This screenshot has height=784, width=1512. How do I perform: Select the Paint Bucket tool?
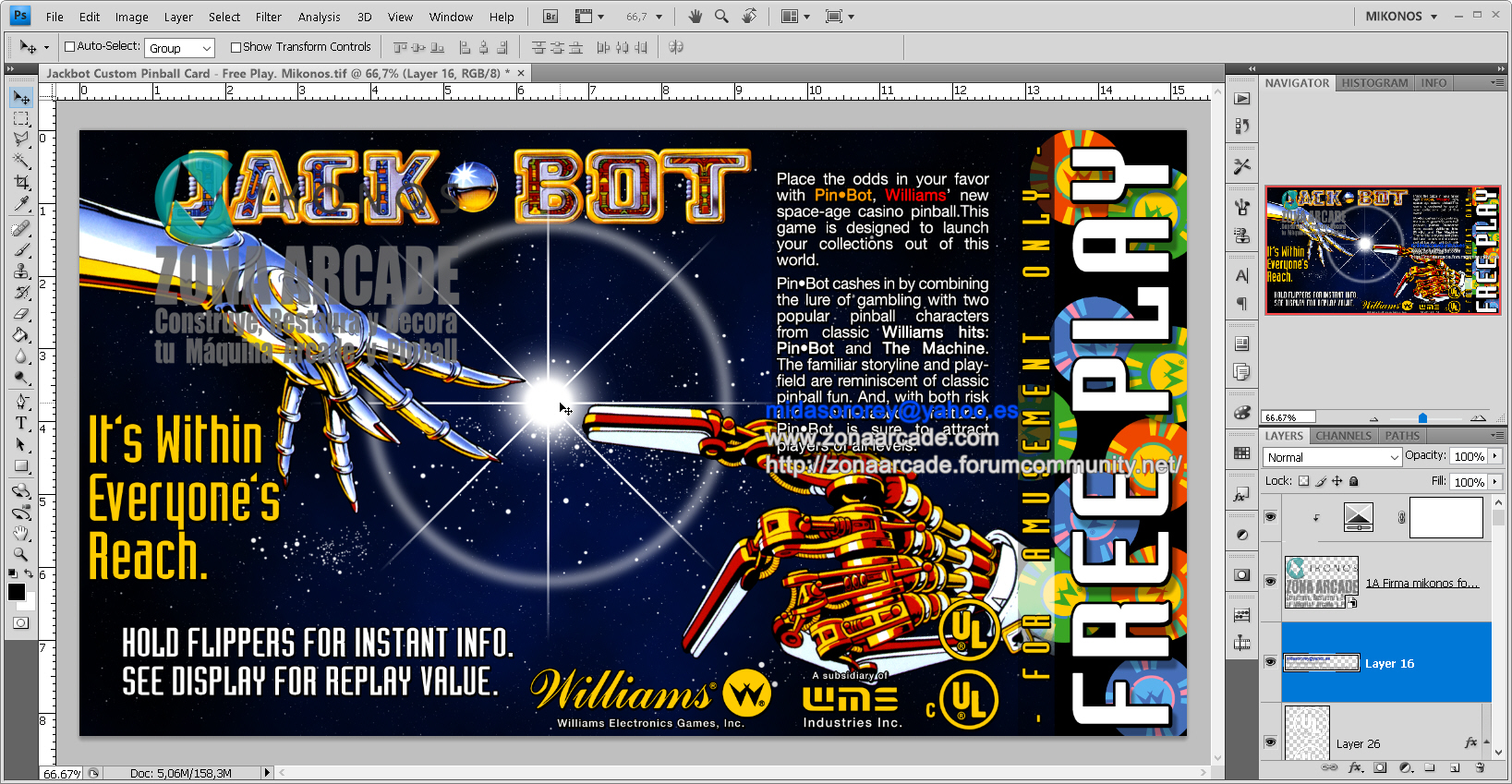click(x=21, y=334)
